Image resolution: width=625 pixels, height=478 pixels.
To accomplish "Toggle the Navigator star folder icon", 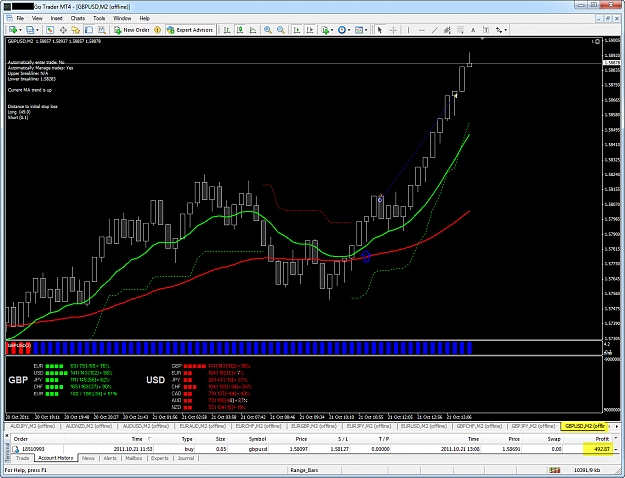I will pyautogui.click(x=76, y=30).
